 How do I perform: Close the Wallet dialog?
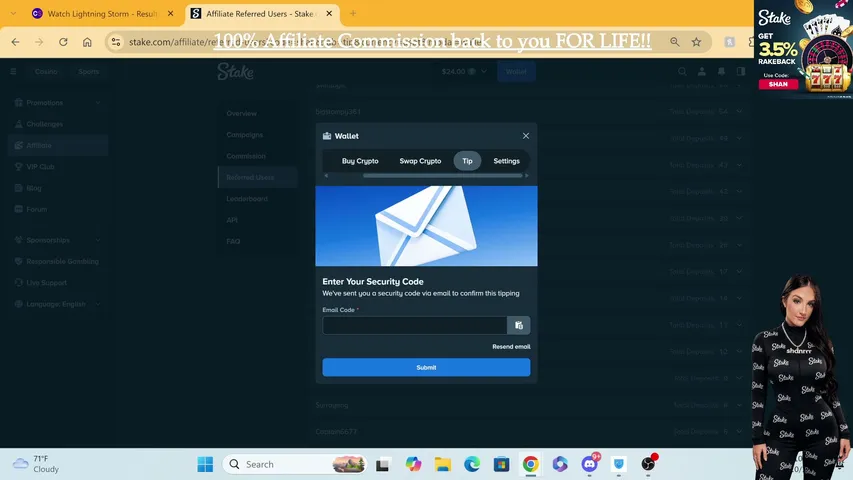click(526, 136)
